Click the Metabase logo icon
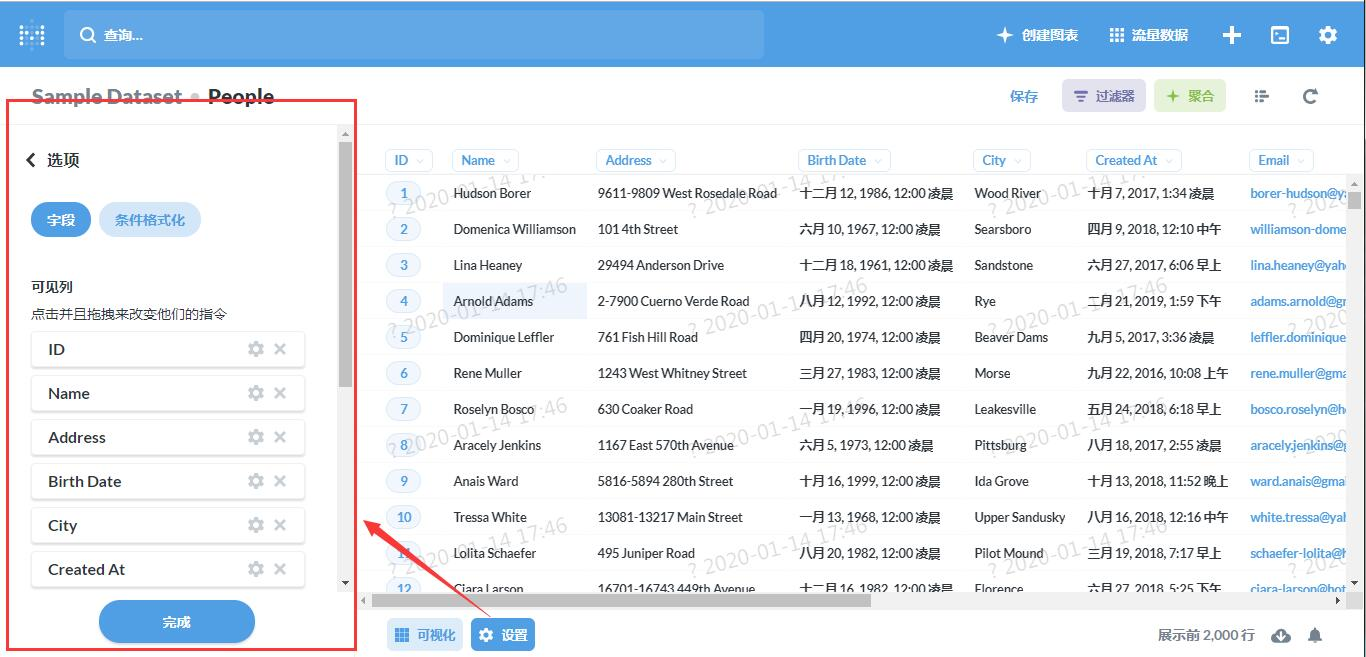This screenshot has height=657, width=1366. click(x=32, y=35)
